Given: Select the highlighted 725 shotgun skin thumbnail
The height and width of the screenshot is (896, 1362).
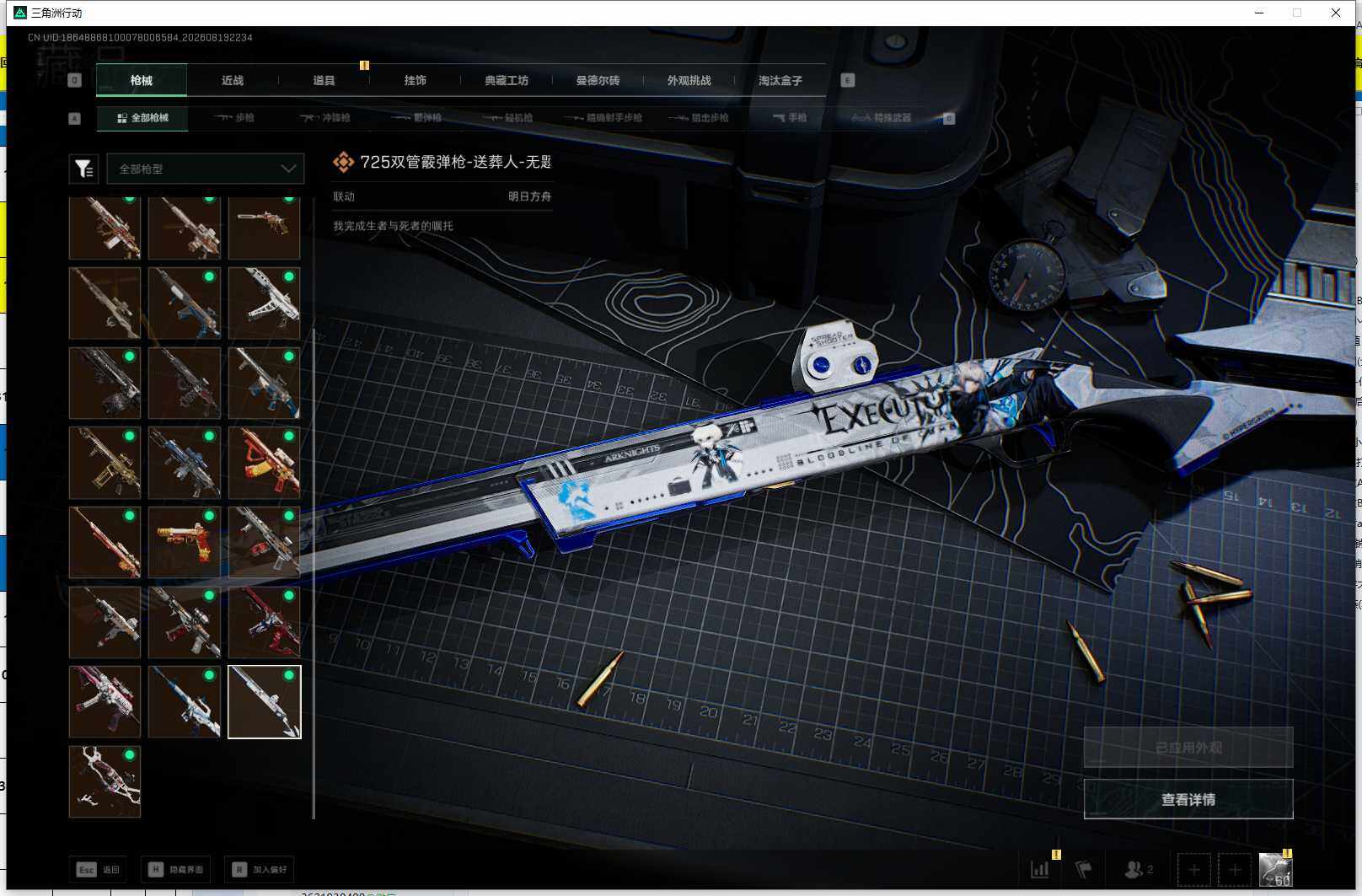Looking at the screenshot, I should tap(265, 702).
